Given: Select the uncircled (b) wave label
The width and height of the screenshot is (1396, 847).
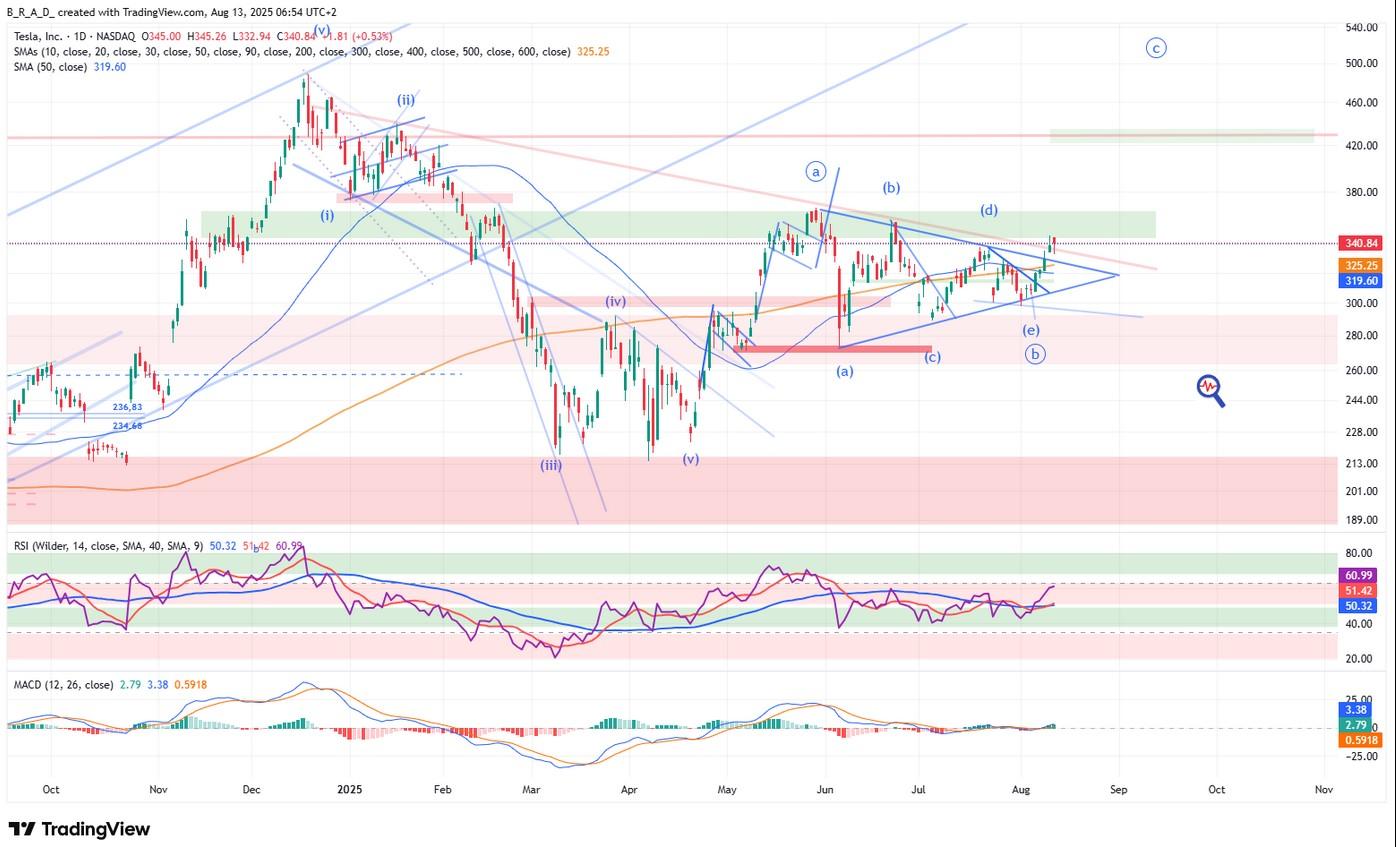Looking at the screenshot, I should pos(892,187).
